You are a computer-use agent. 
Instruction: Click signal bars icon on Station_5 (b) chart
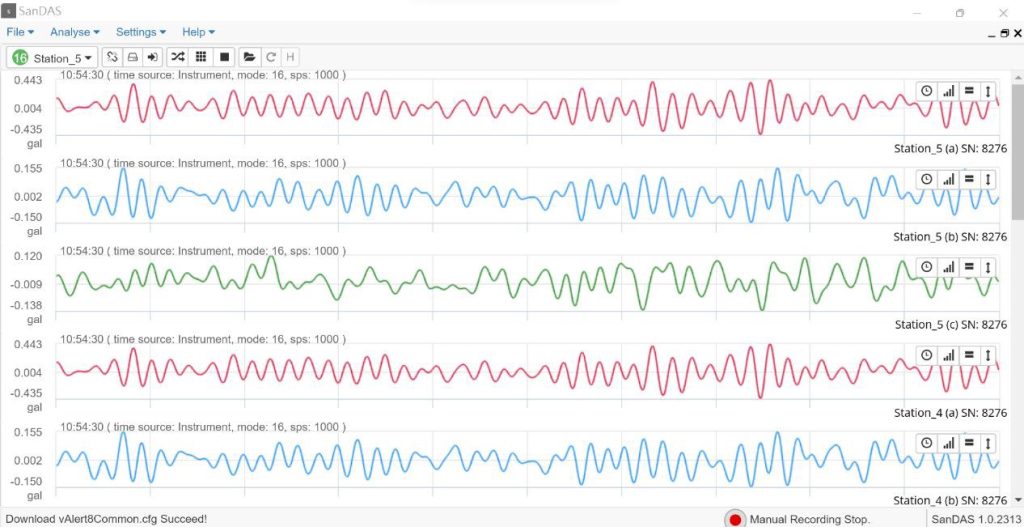pos(948,179)
